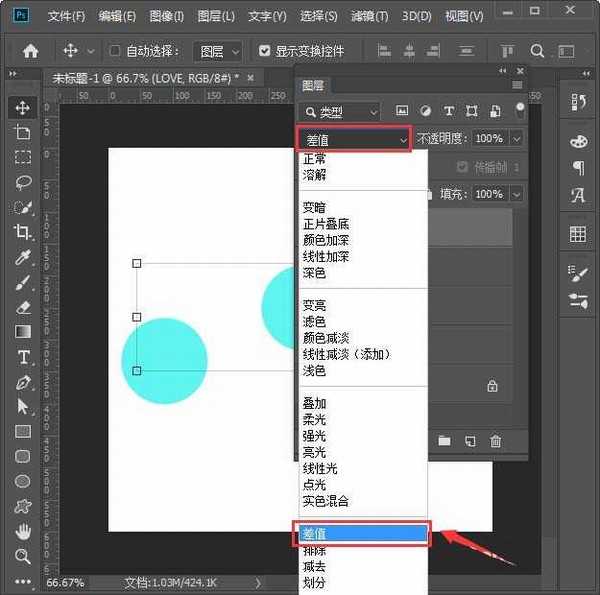Viewport: 600px width, 595px height.
Task: Open the 图层(L) menu
Action: click(216, 17)
